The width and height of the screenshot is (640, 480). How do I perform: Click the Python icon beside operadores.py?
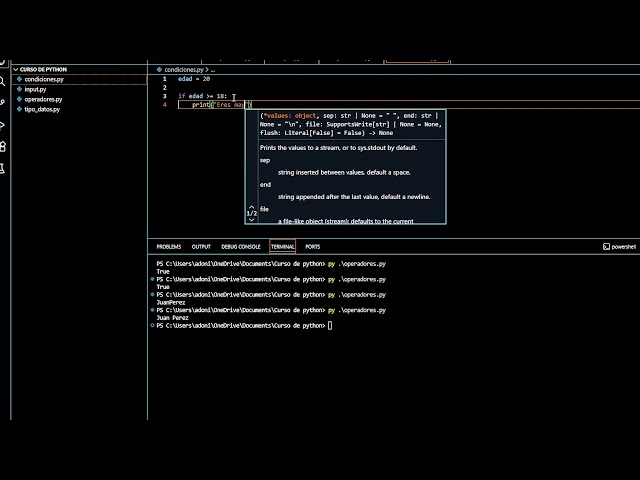tap(19, 99)
